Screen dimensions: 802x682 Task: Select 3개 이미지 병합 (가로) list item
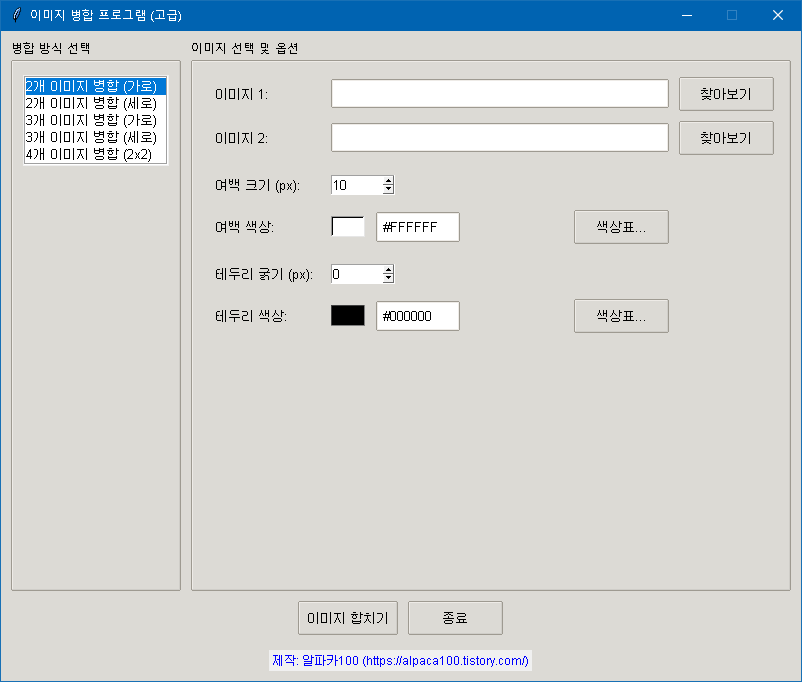tap(96, 120)
